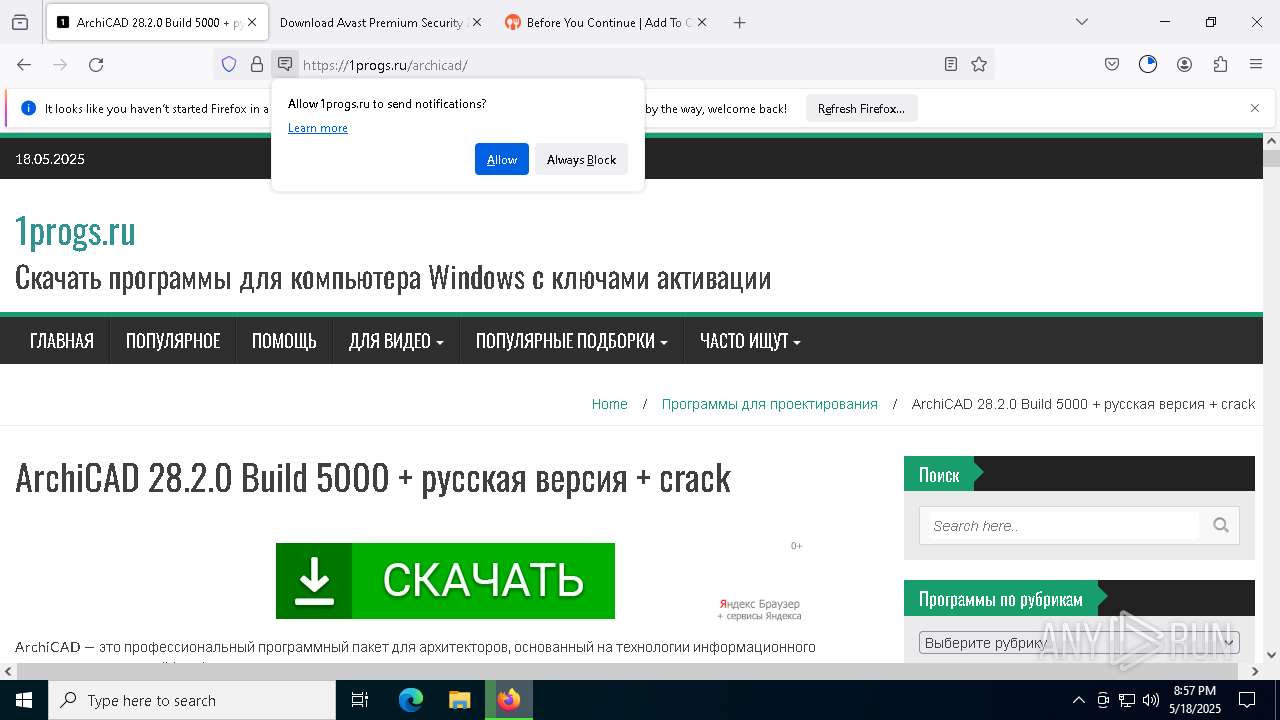The height and width of the screenshot is (720, 1280).
Task: Expand ПОПУЛЯРНЫЕ ПОДБОРКИ dropdown menu
Action: click(x=571, y=341)
